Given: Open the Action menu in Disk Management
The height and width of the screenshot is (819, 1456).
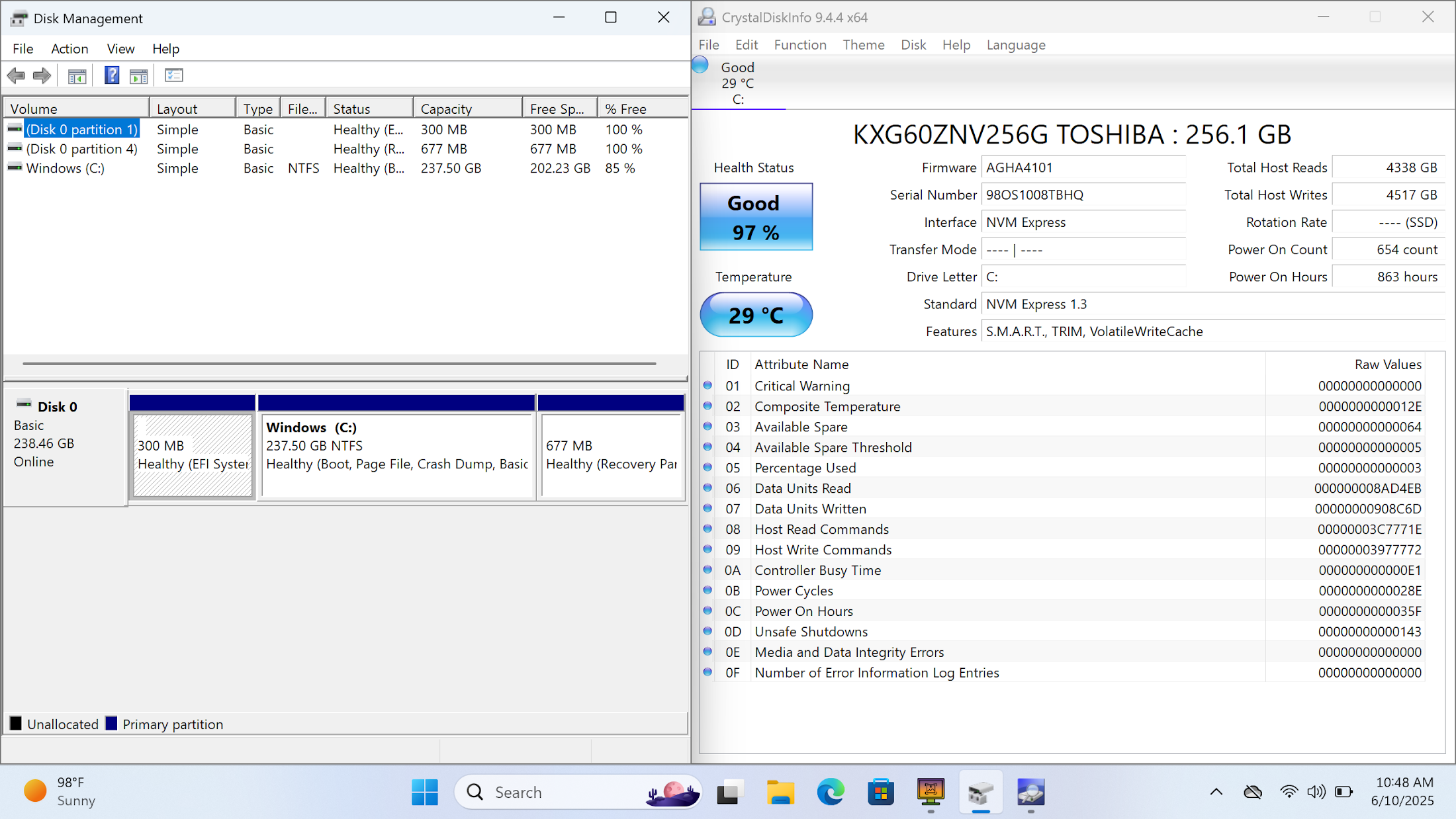Looking at the screenshot, I should (x=69, y=48).
